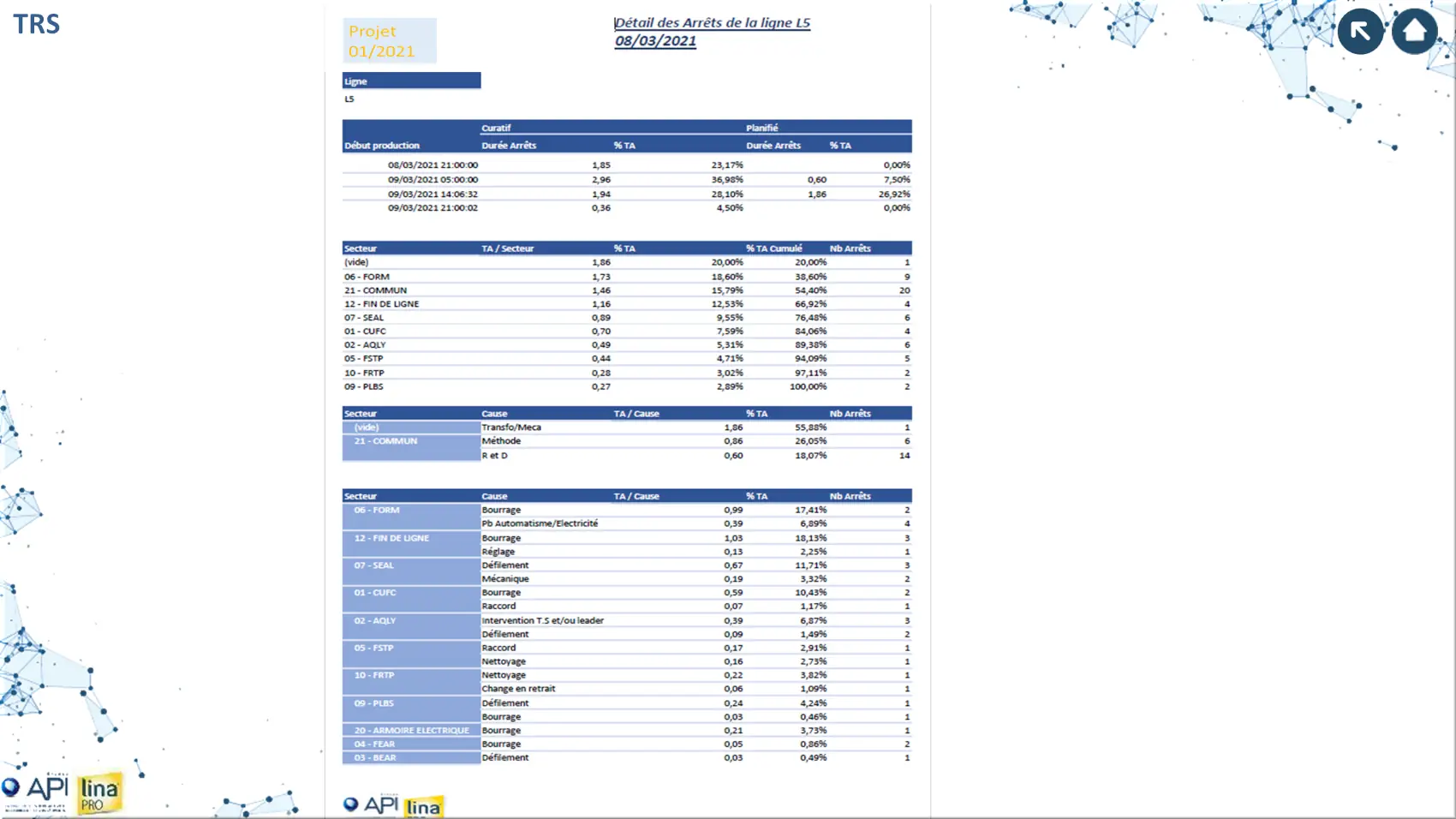This screenshot has height=819, width=1456.
Task: Select the L5 line value
Action: pyautogui.click(x=349, y=99)
